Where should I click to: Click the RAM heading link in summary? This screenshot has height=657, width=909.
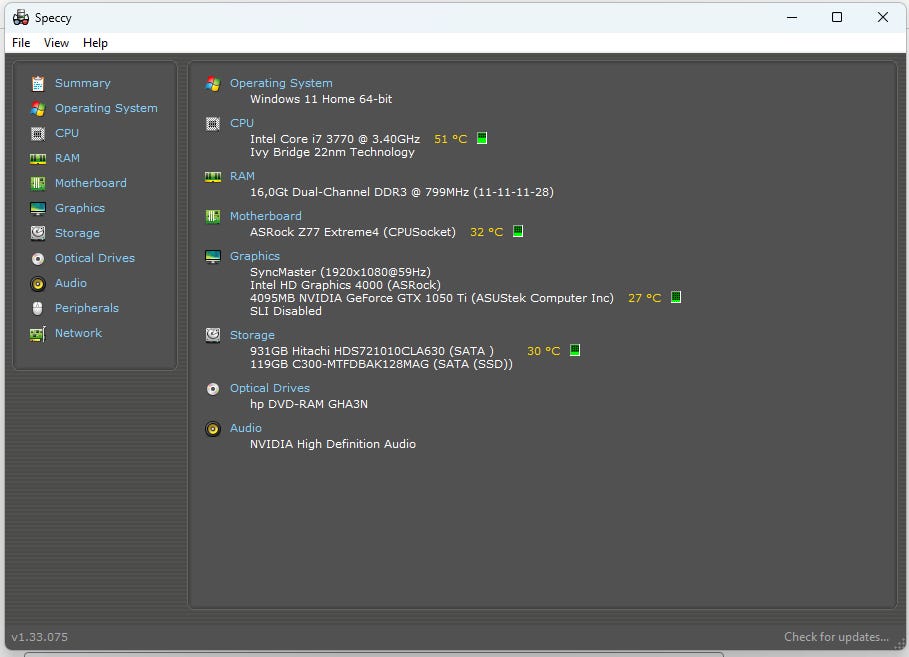coord(242,176)
